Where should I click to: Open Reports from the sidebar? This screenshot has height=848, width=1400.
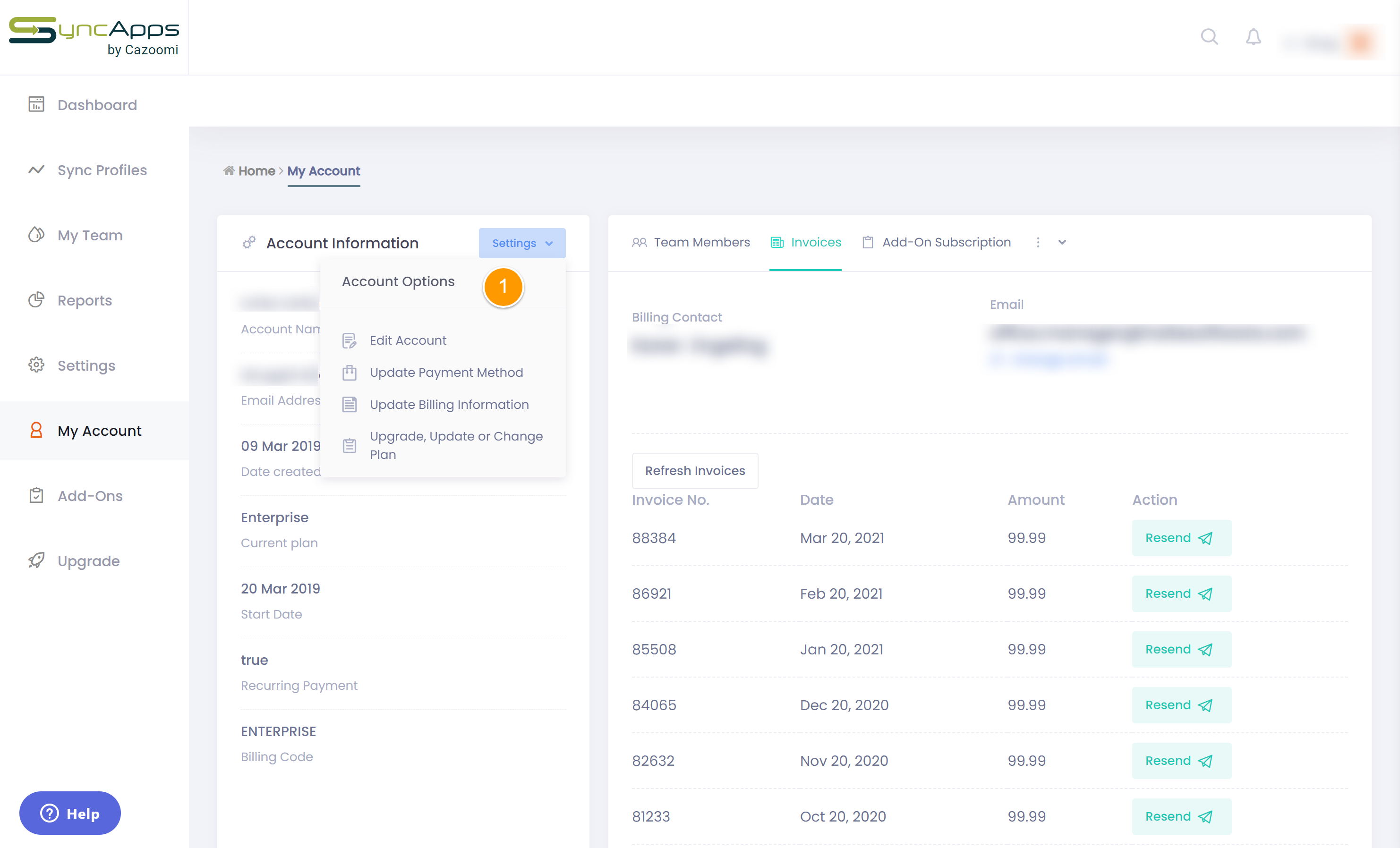click(85, 300)
